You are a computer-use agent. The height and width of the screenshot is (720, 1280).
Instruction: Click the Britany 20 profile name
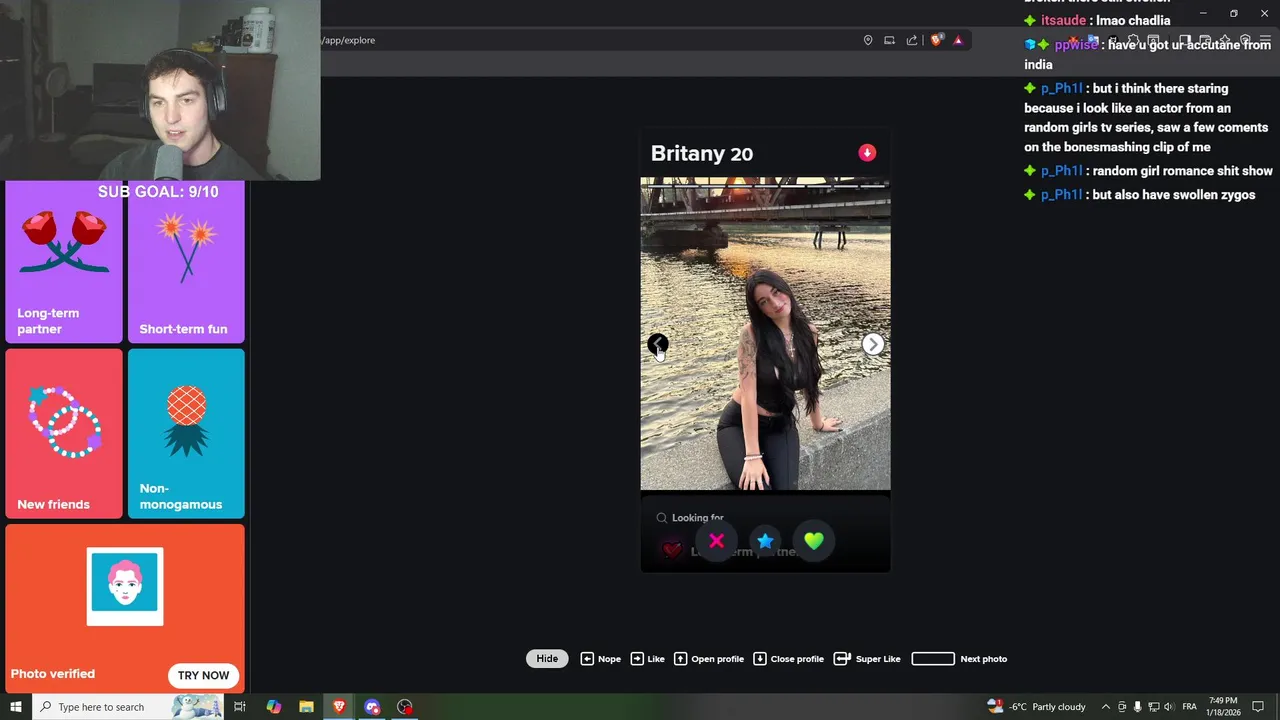tap(702, 154)
